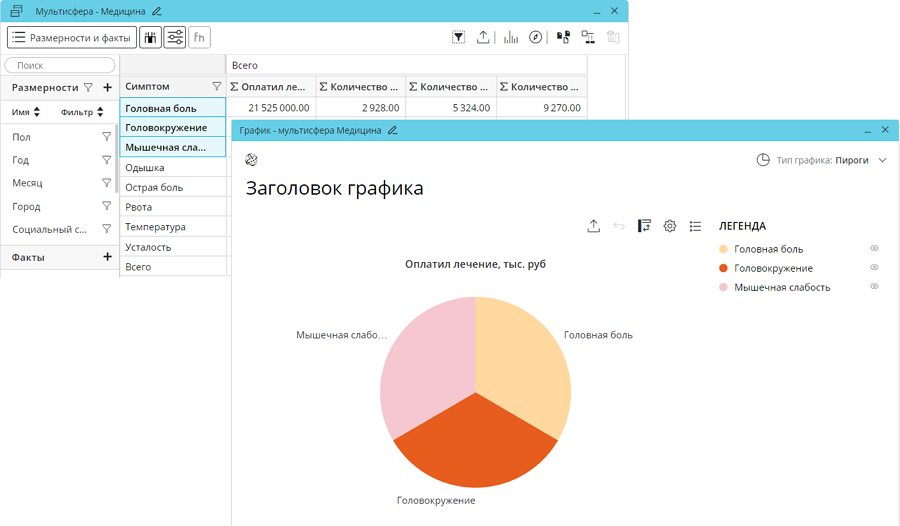Open chart settings gear icon
Viewport: 900px width, 526px height.
pyautogui.click(x=670, y=226)
